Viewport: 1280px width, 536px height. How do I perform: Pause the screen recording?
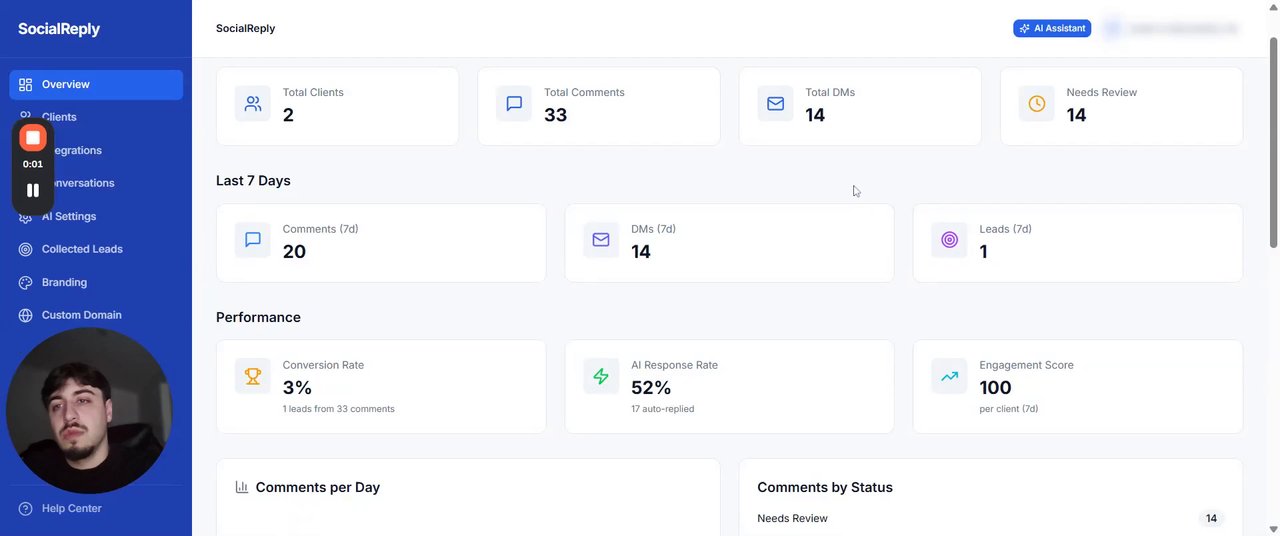pyautogui.click(x=33, y=190)
